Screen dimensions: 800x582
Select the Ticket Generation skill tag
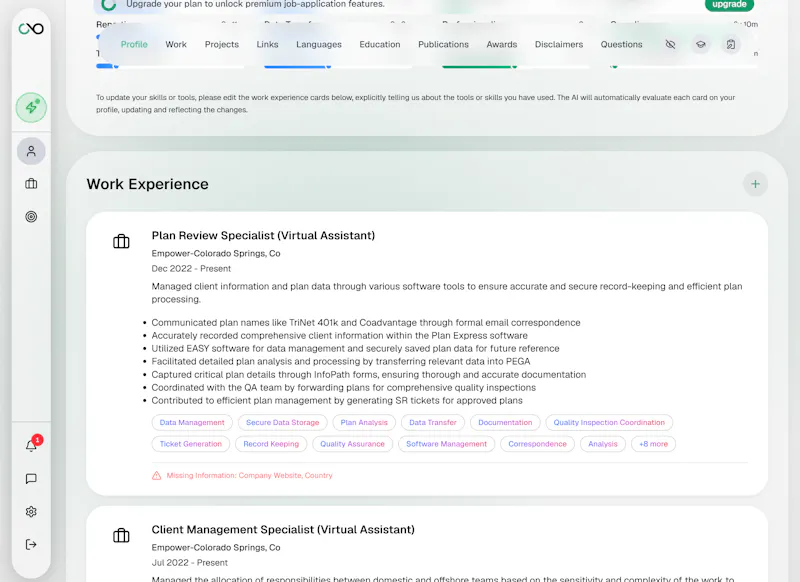click(x=191, y=444)
